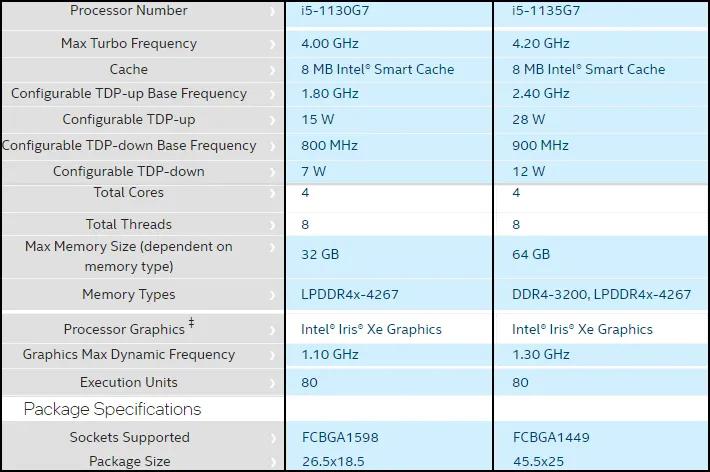This screenshot has width=710, height=472.
Task: Expand the Package Size row chevron
Action: click(x=273, y=462)
